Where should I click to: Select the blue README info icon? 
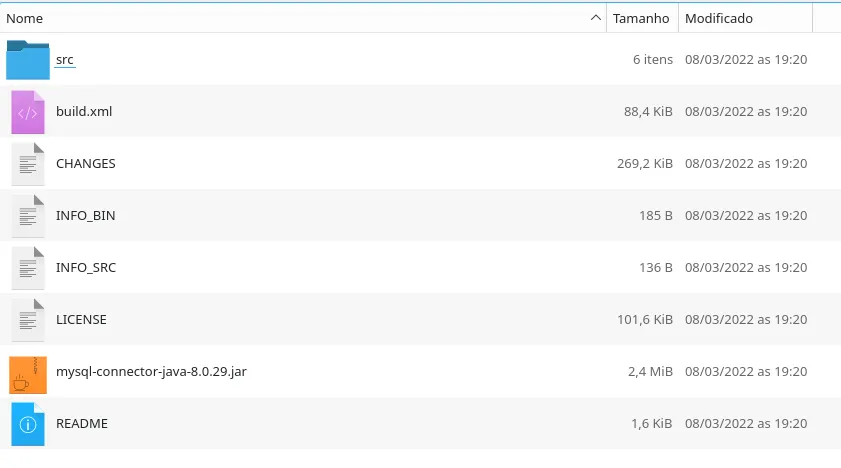pyautogui.click(x=28, y=424)
